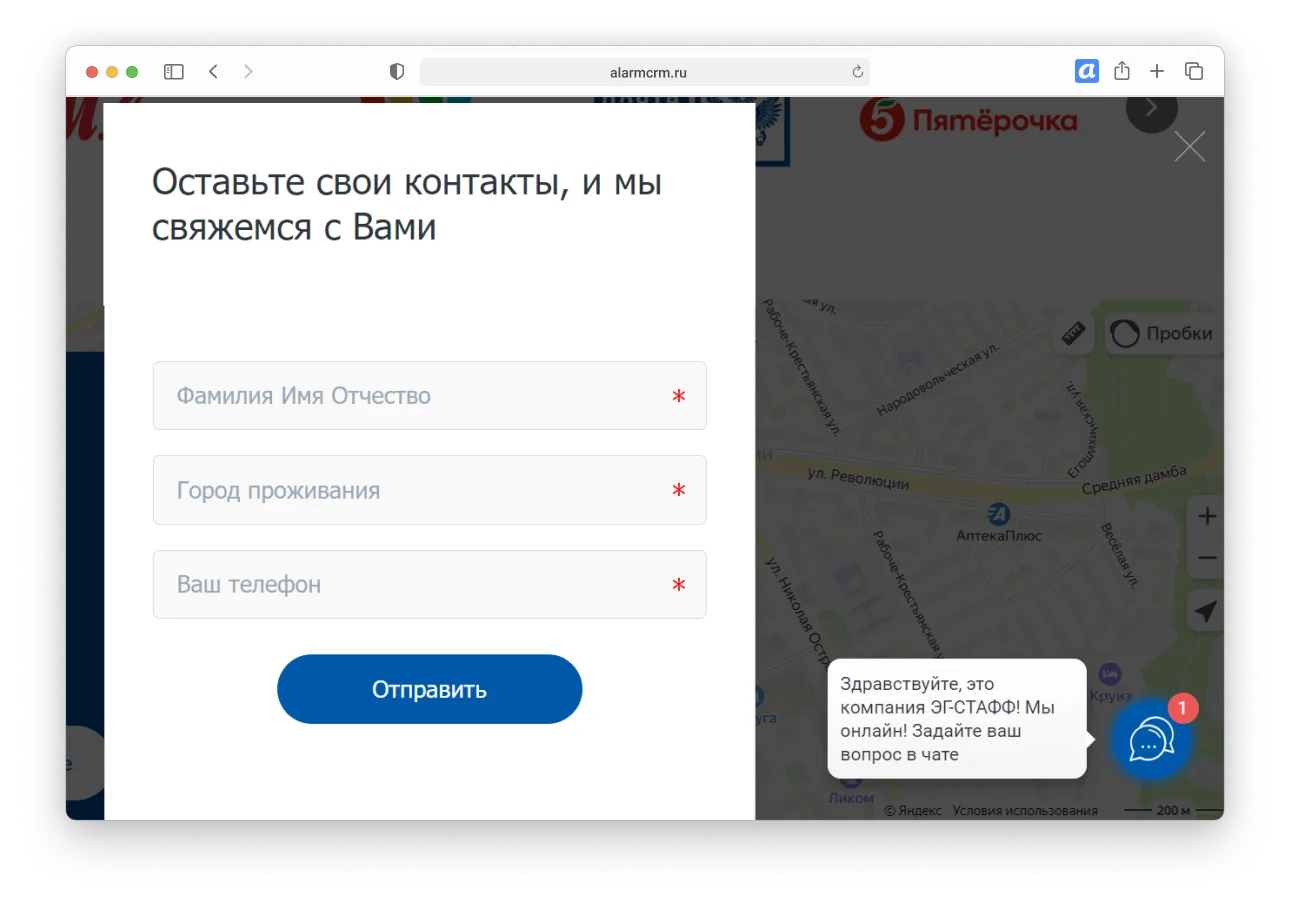Viewport: 1290px width, 906px height.
Task: Dismiss the popup with the X
Action: (1189, 146)
